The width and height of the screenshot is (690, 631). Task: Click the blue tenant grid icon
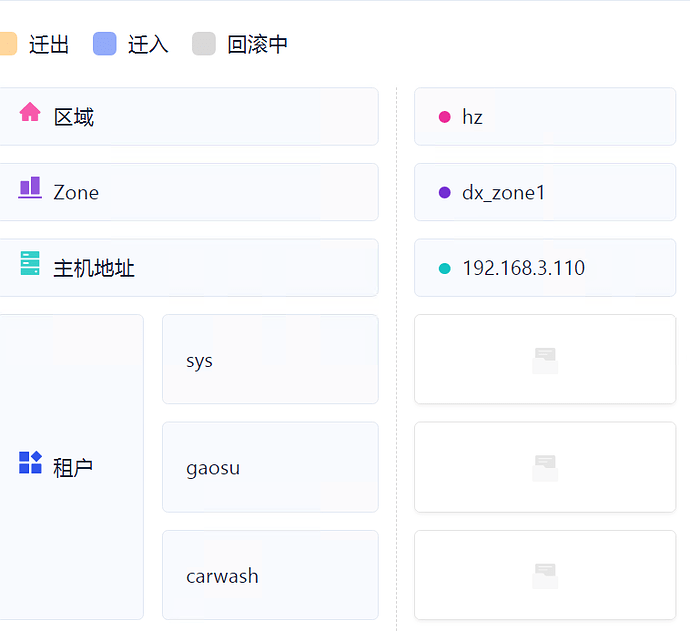pos(30,462)
